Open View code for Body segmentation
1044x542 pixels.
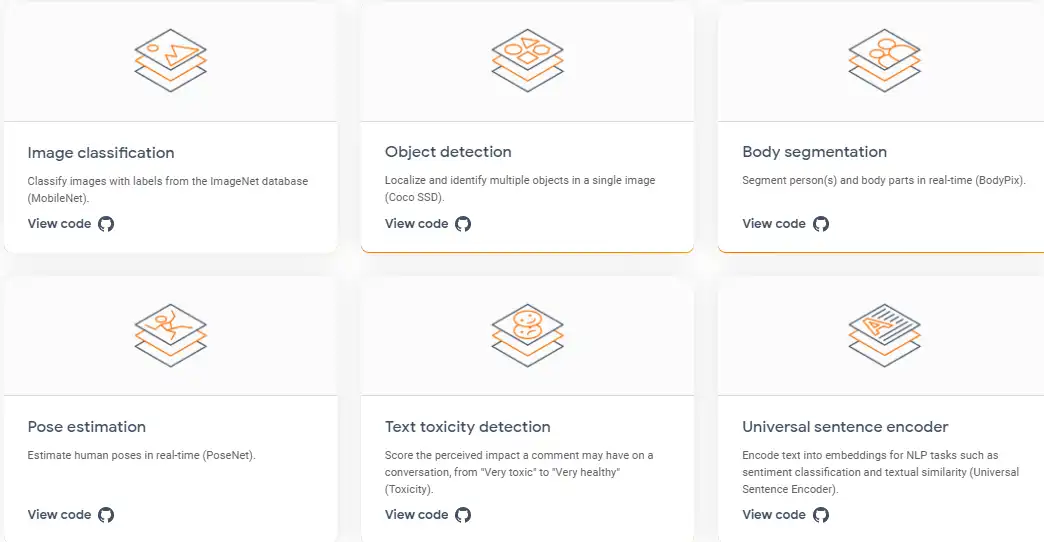click(773, 224)
